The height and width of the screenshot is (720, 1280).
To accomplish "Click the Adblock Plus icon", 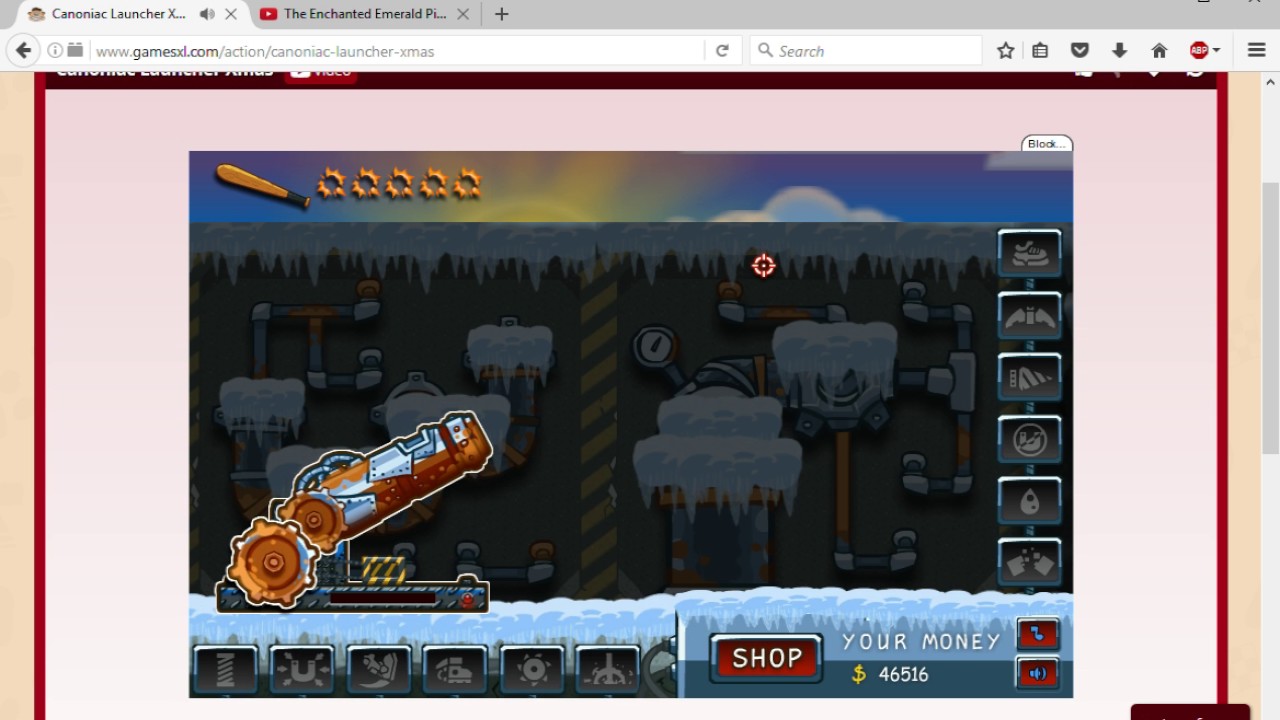I will (x=1199, y=50).
